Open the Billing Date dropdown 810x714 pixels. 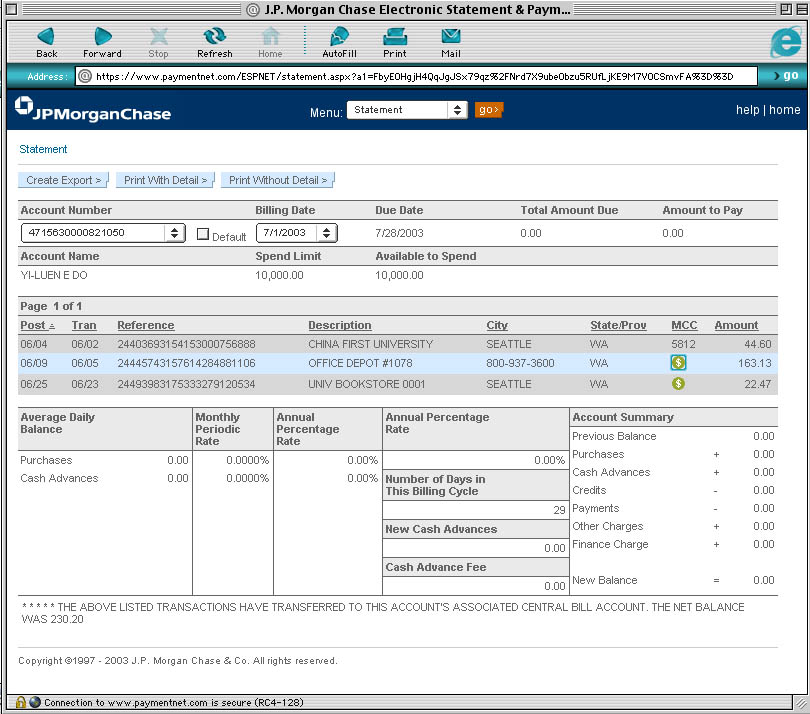[x=297, y=233]
